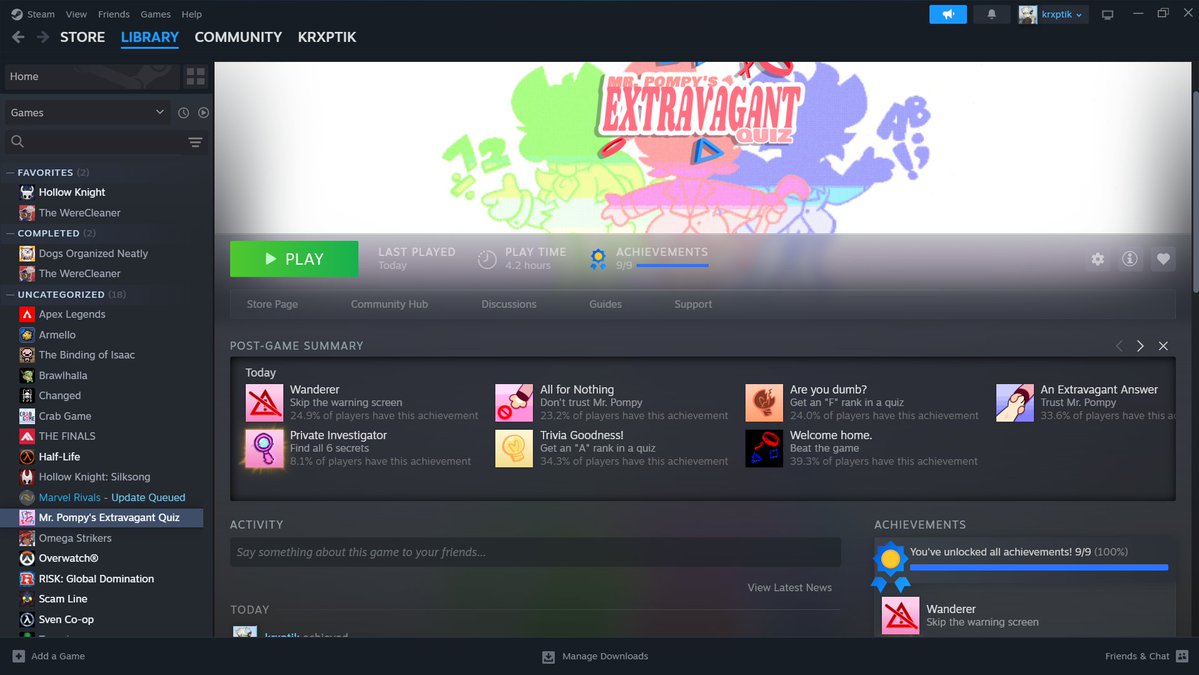The height and width of the screenshot is (675, 1199).
Task: Click View Latest News
Action: tap(789, 588)
